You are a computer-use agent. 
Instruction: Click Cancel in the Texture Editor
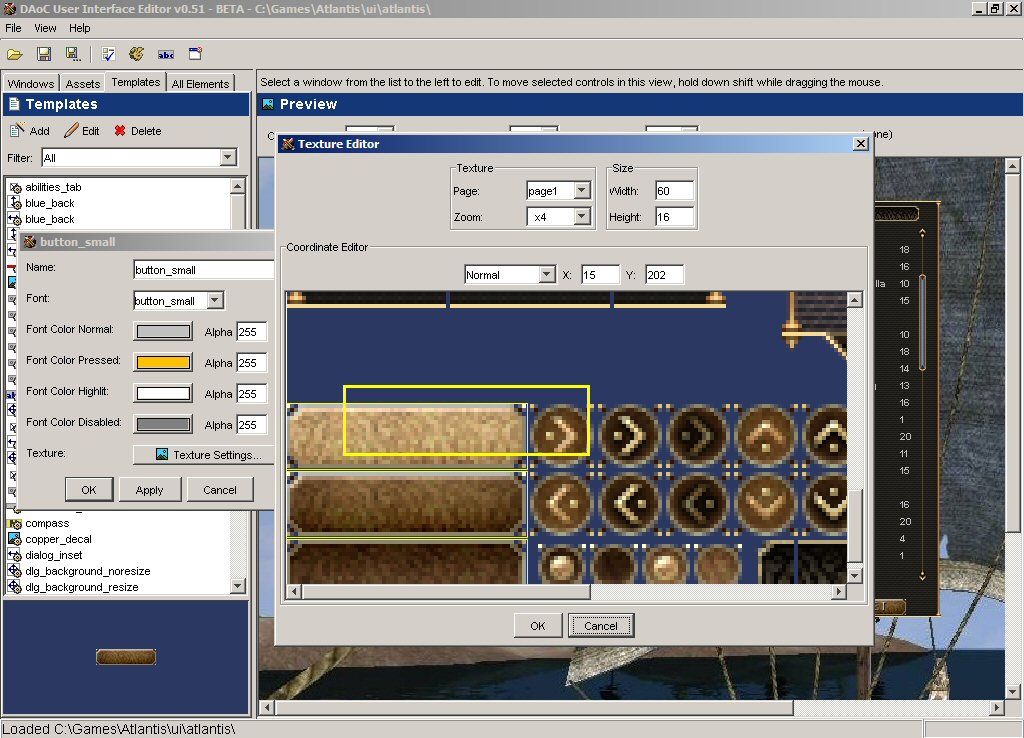[x=601, y=626]
